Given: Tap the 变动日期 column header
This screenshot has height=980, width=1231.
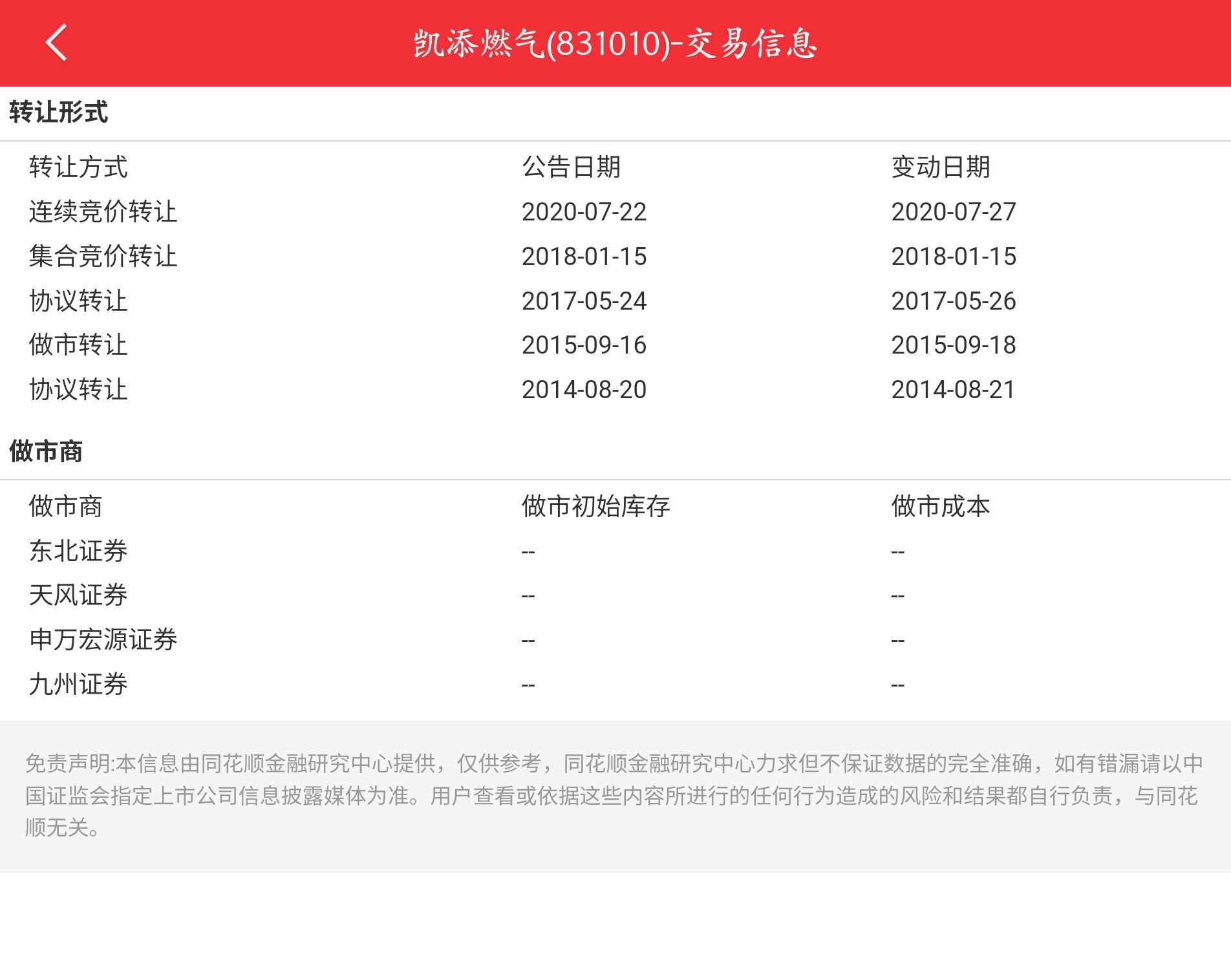Looking at the screenshot, I should (x=941, y=167).
